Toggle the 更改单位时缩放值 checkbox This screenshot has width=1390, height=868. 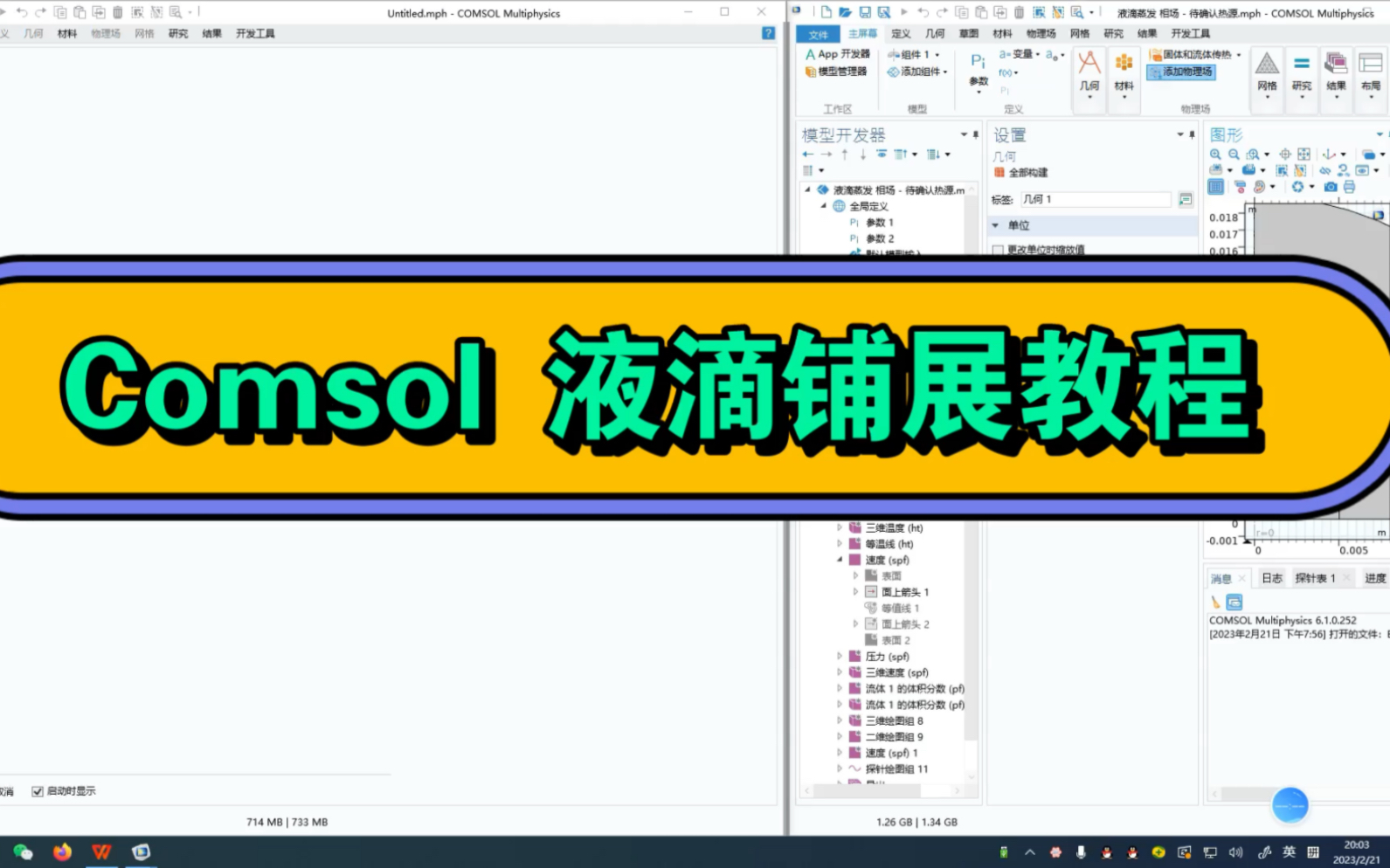pos(998,250)
